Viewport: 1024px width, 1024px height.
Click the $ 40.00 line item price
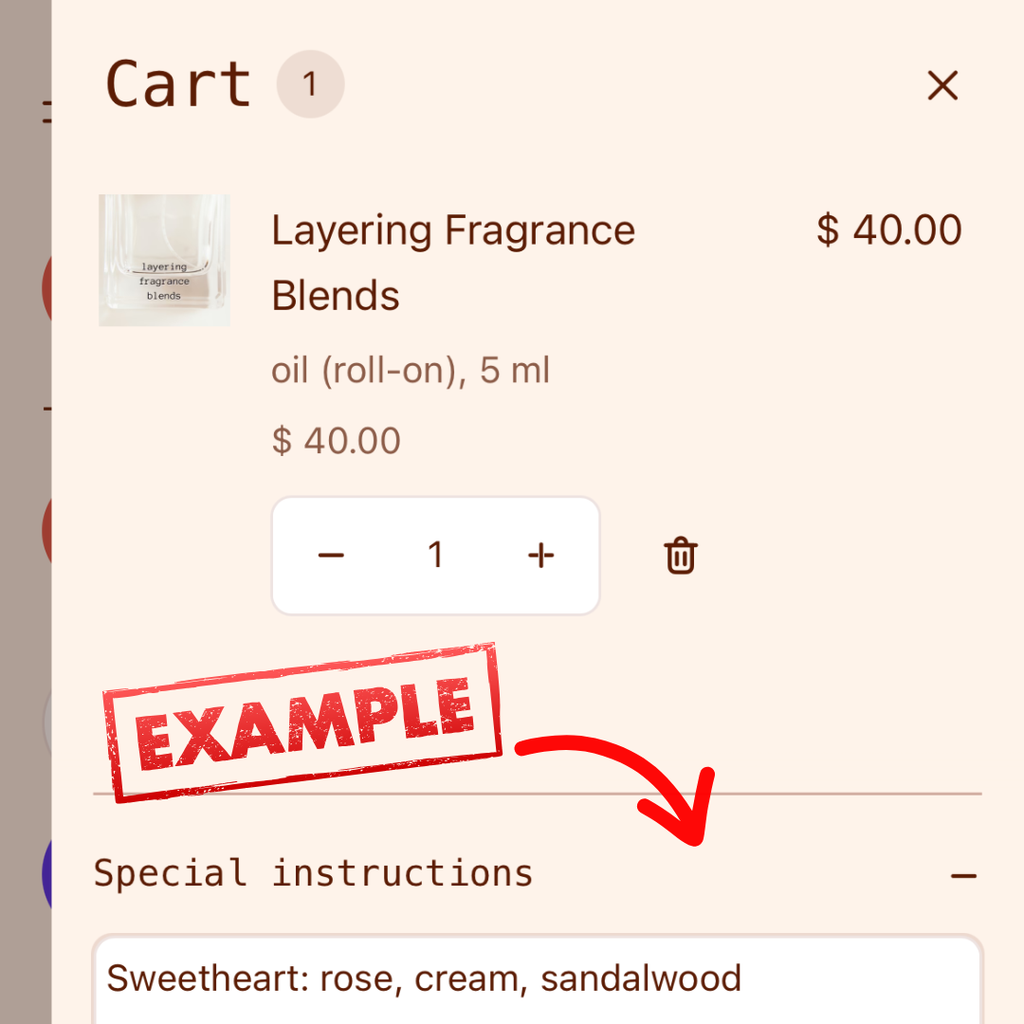tap(887, 230)
